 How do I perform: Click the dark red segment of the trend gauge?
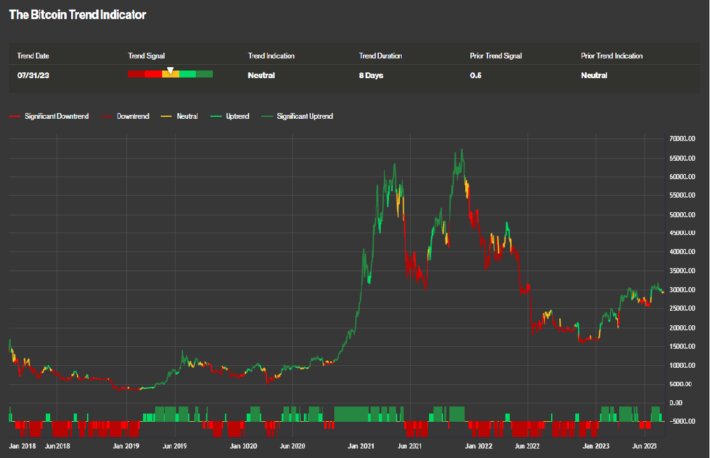[136, 74]
